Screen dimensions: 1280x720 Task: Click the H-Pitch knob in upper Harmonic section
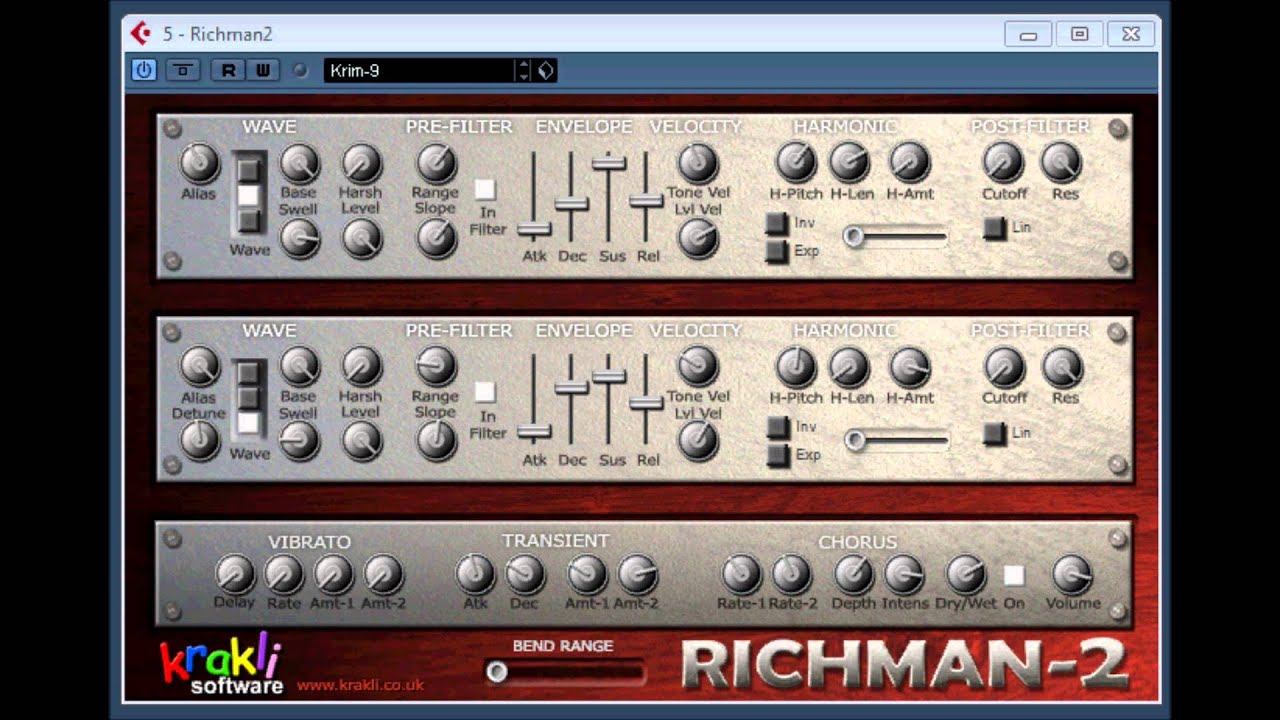(x=796, y=161)
